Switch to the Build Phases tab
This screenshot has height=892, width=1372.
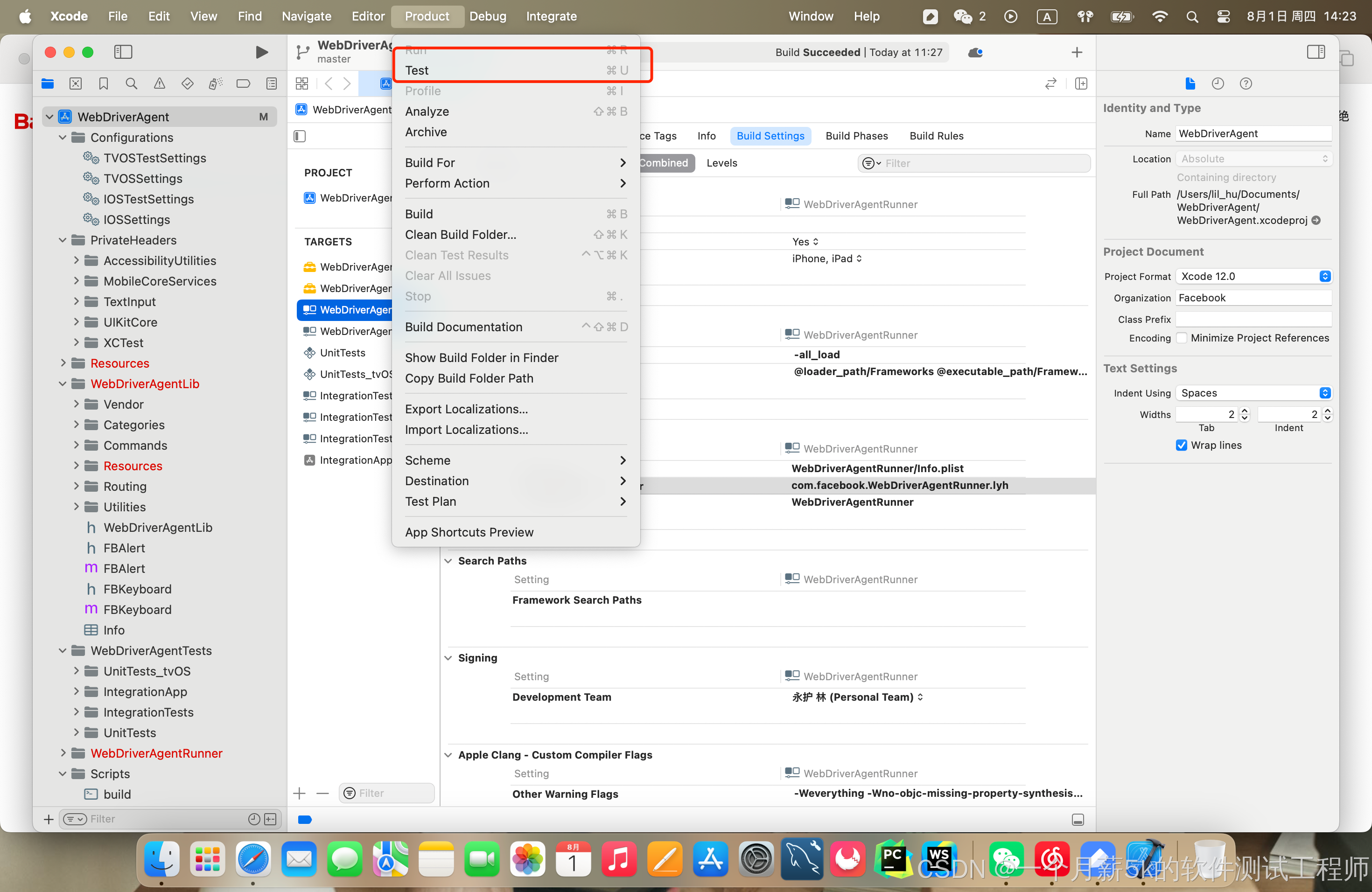click(857, 136)
